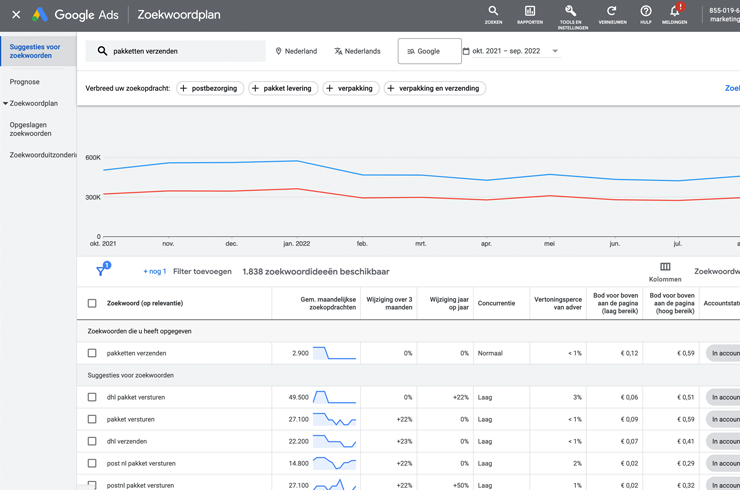740x490 pixels.
Task: Click trend sparkline for post nl pakket versturen
Action: pyautogui.click(x=334, y=463)
